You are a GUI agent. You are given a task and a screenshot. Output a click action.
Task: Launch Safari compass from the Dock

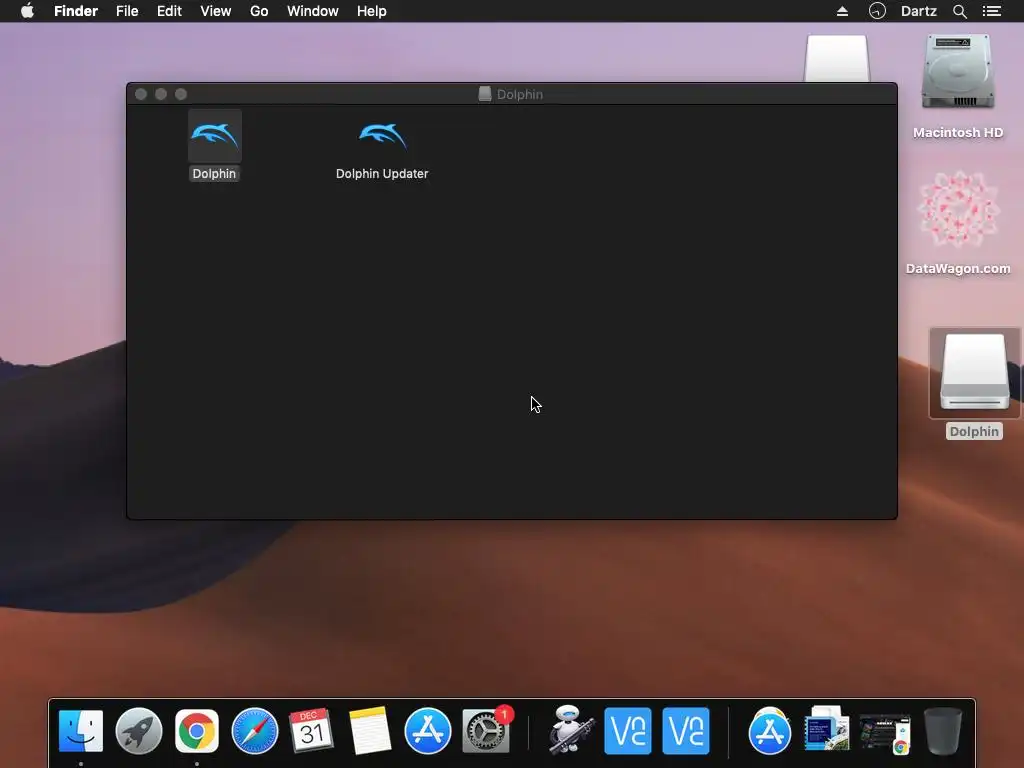pyautogui.click(x=255, y=731)
